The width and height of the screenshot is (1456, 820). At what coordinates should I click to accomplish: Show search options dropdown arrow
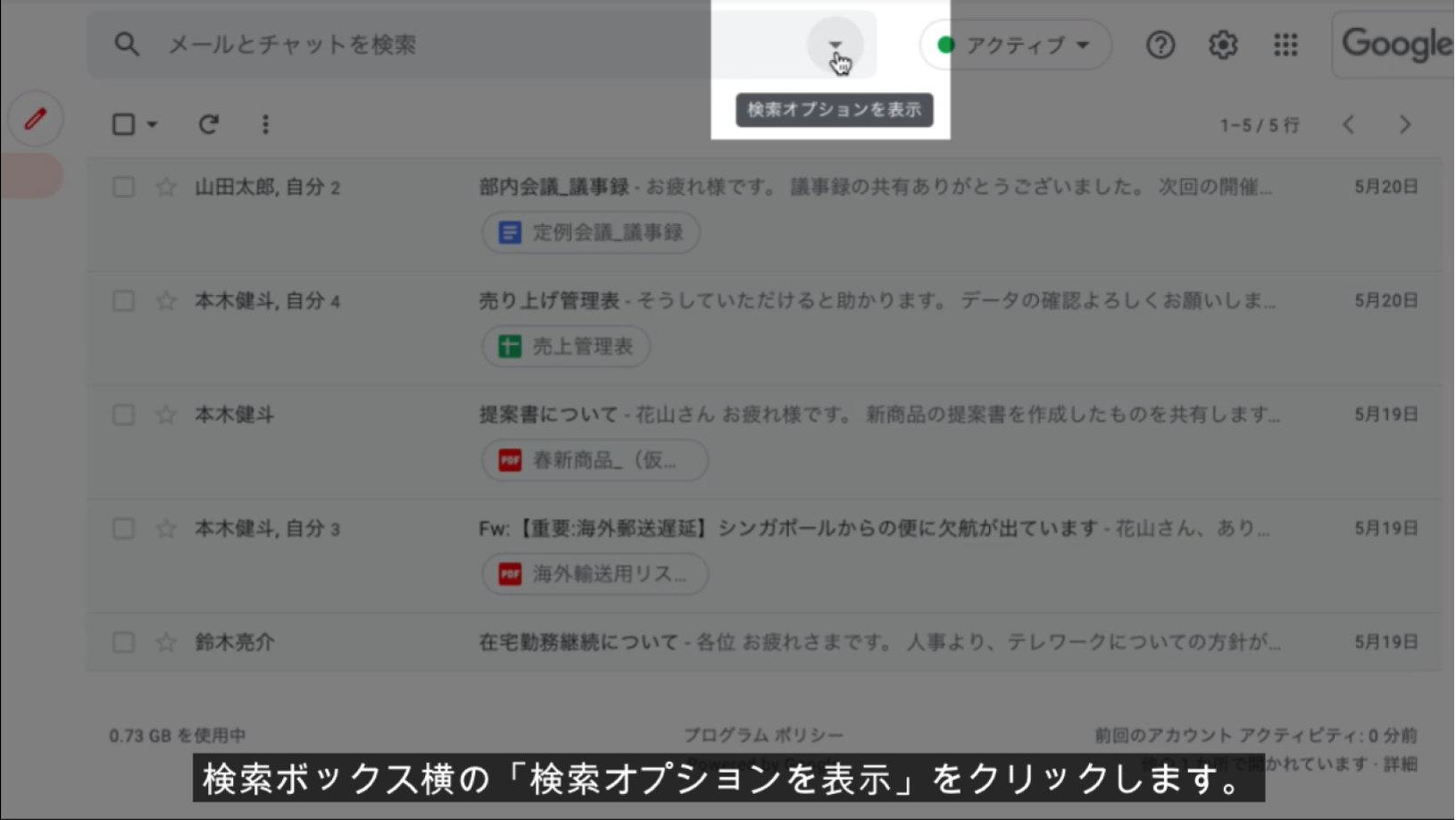click(x=835, y=45)
